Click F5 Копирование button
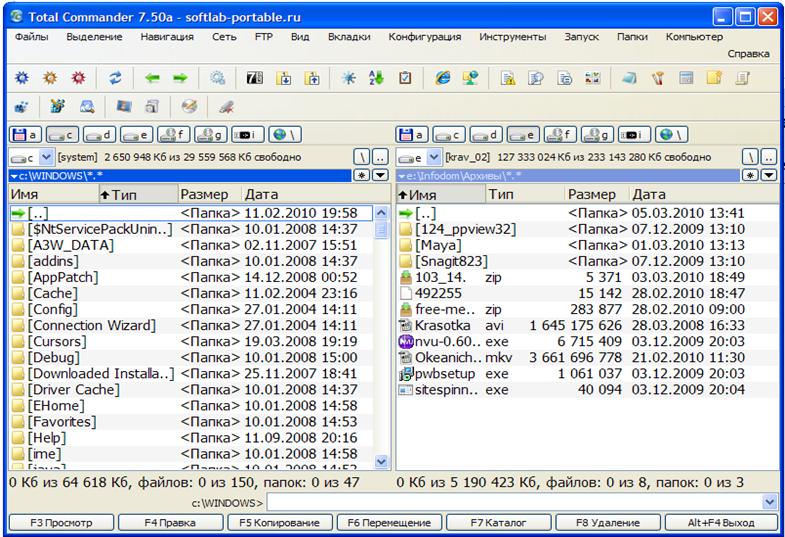This screenshot has width=785, height=537. (x=279, y=522)
